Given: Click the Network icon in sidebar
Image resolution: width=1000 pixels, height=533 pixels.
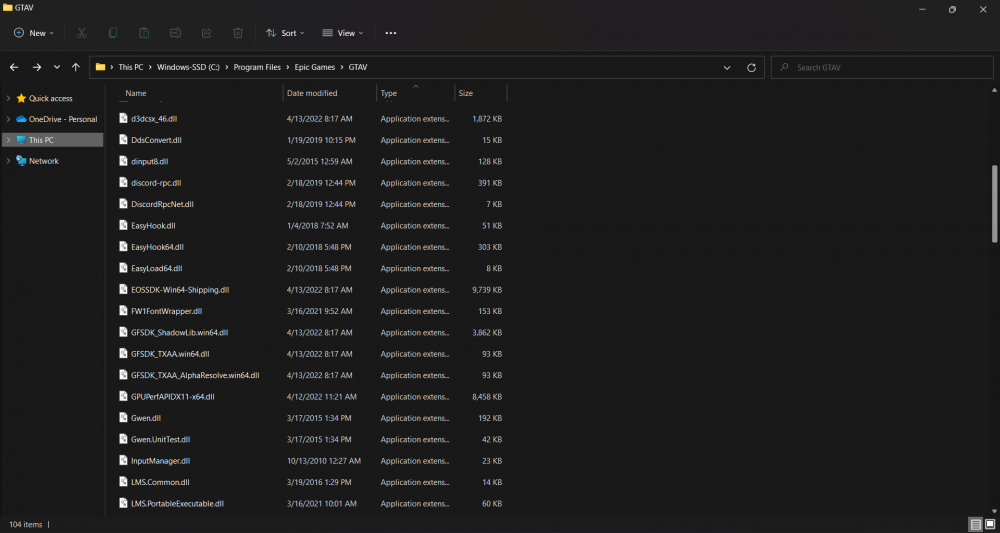Looking at the screenshot, I should pyautogui.click(x=21, y=161).
